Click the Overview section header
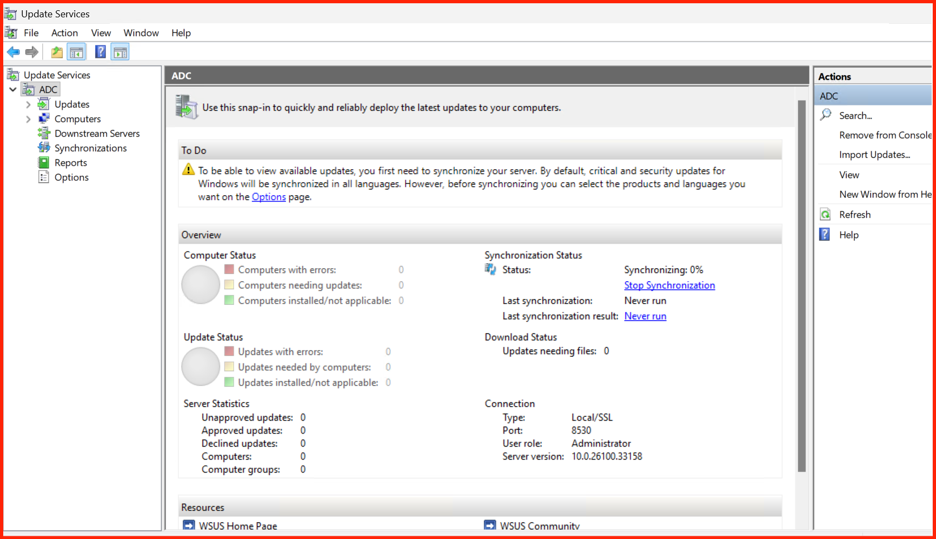 pyautogui.click(x=480, y=235)
